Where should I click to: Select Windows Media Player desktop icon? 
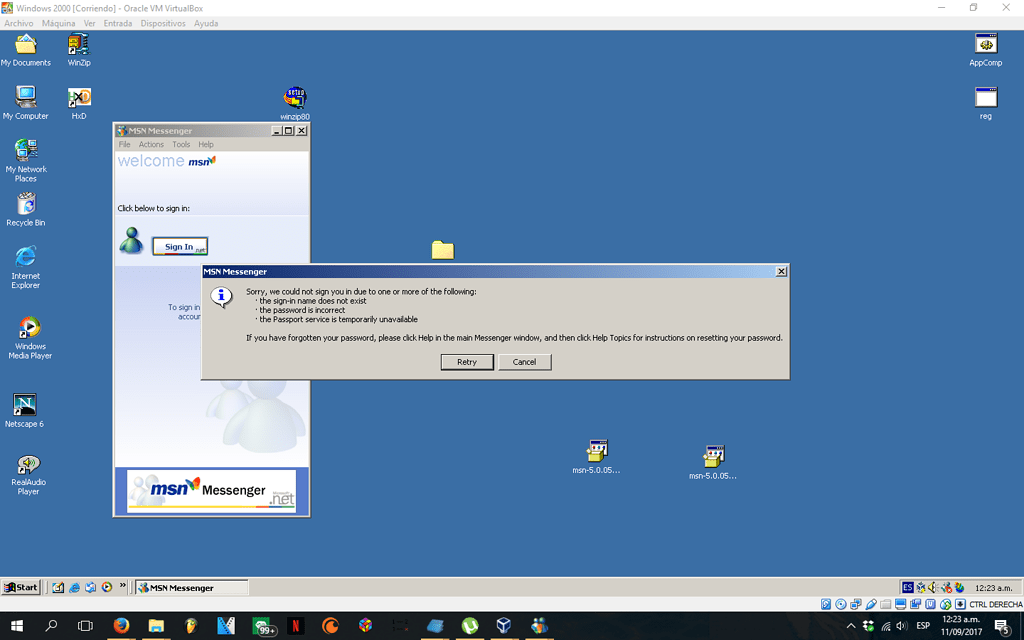[x=30, y=338]
